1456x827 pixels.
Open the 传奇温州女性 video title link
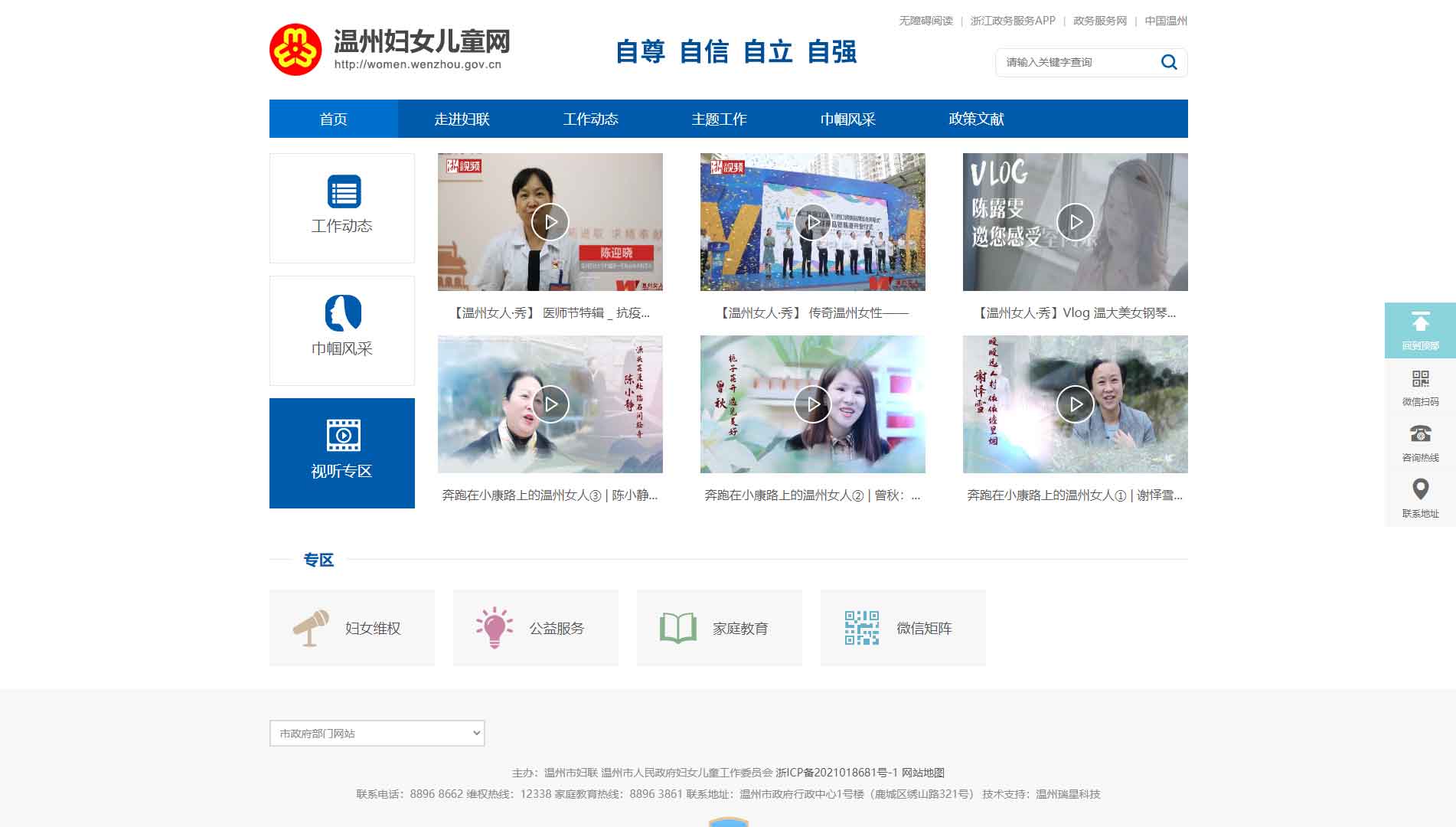tap(813, 312)
